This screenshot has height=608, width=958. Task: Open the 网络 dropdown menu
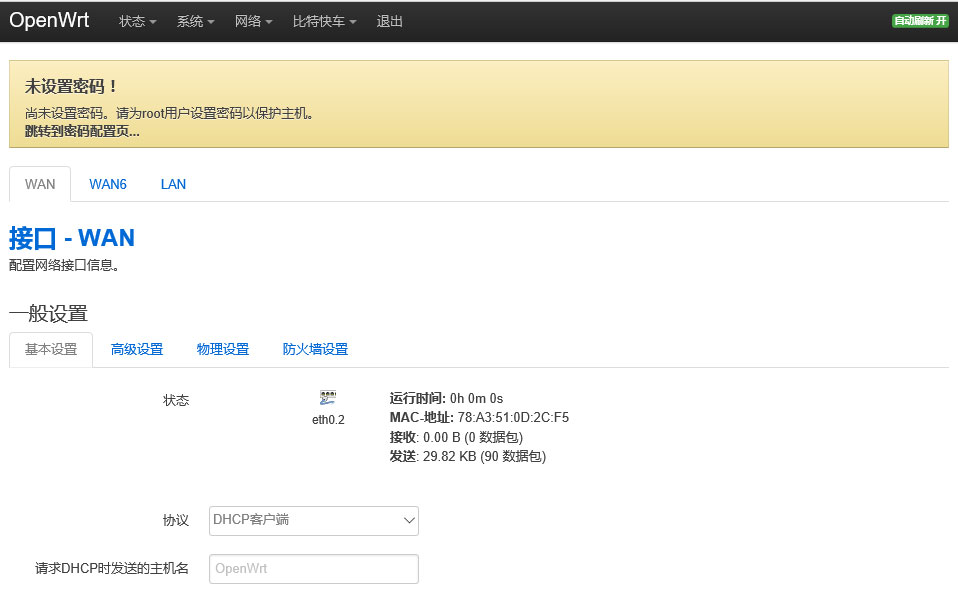coord(254,21)
